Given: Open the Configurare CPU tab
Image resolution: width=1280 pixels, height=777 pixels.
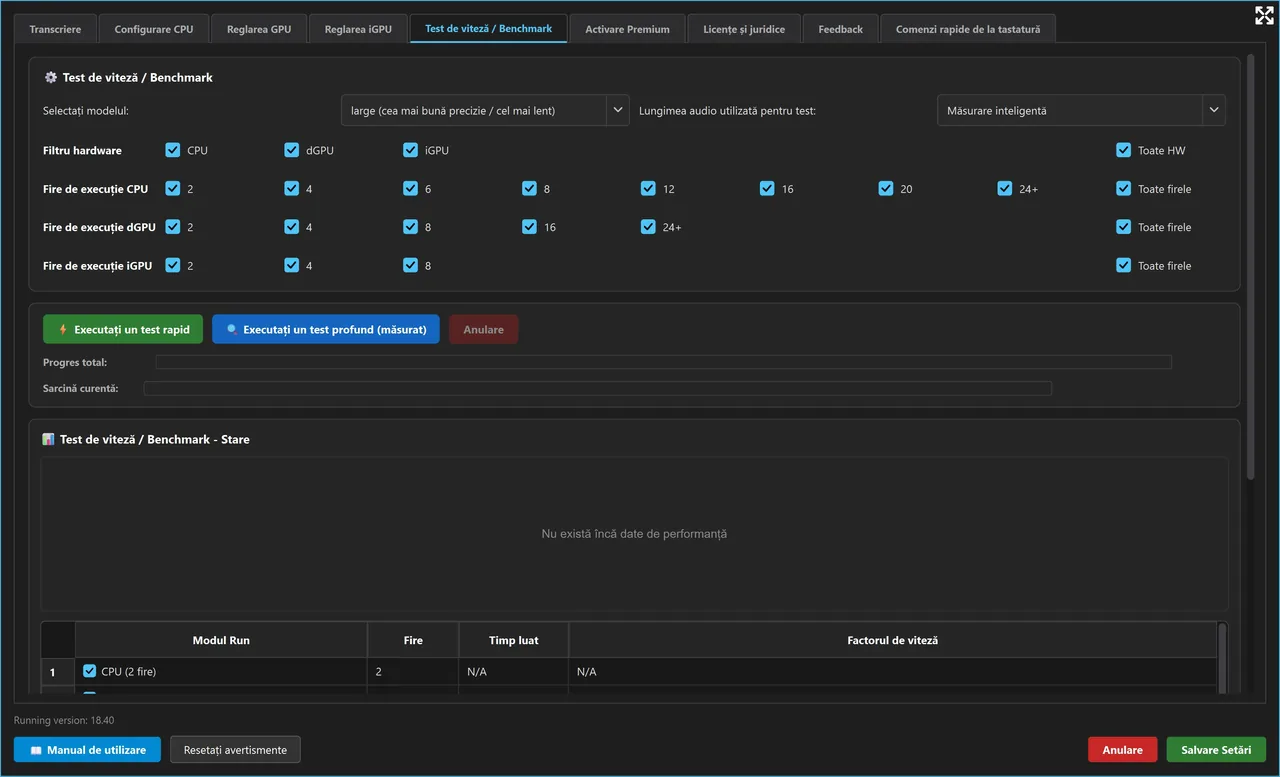Looking at the screenshot, I should [x=154, y=29].
